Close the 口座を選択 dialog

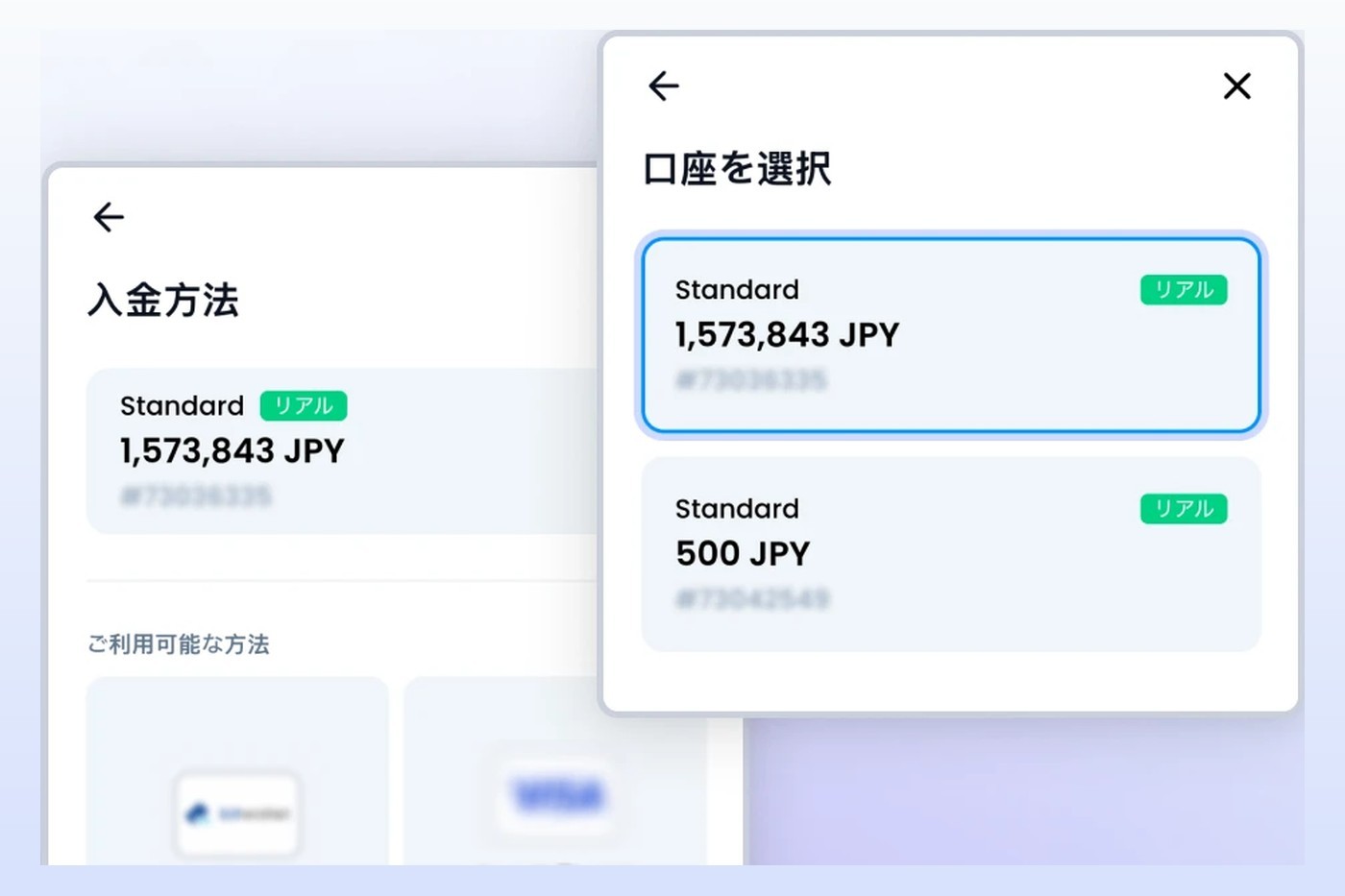[1236, 86]
